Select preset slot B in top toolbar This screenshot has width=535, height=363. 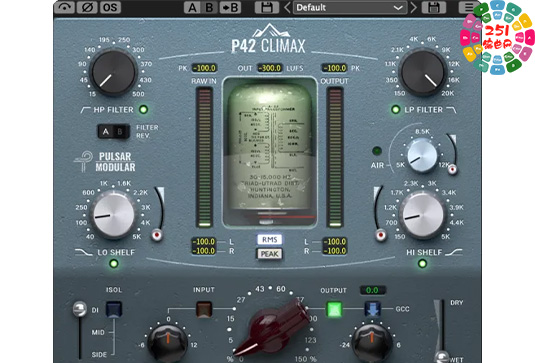[209, 8]
